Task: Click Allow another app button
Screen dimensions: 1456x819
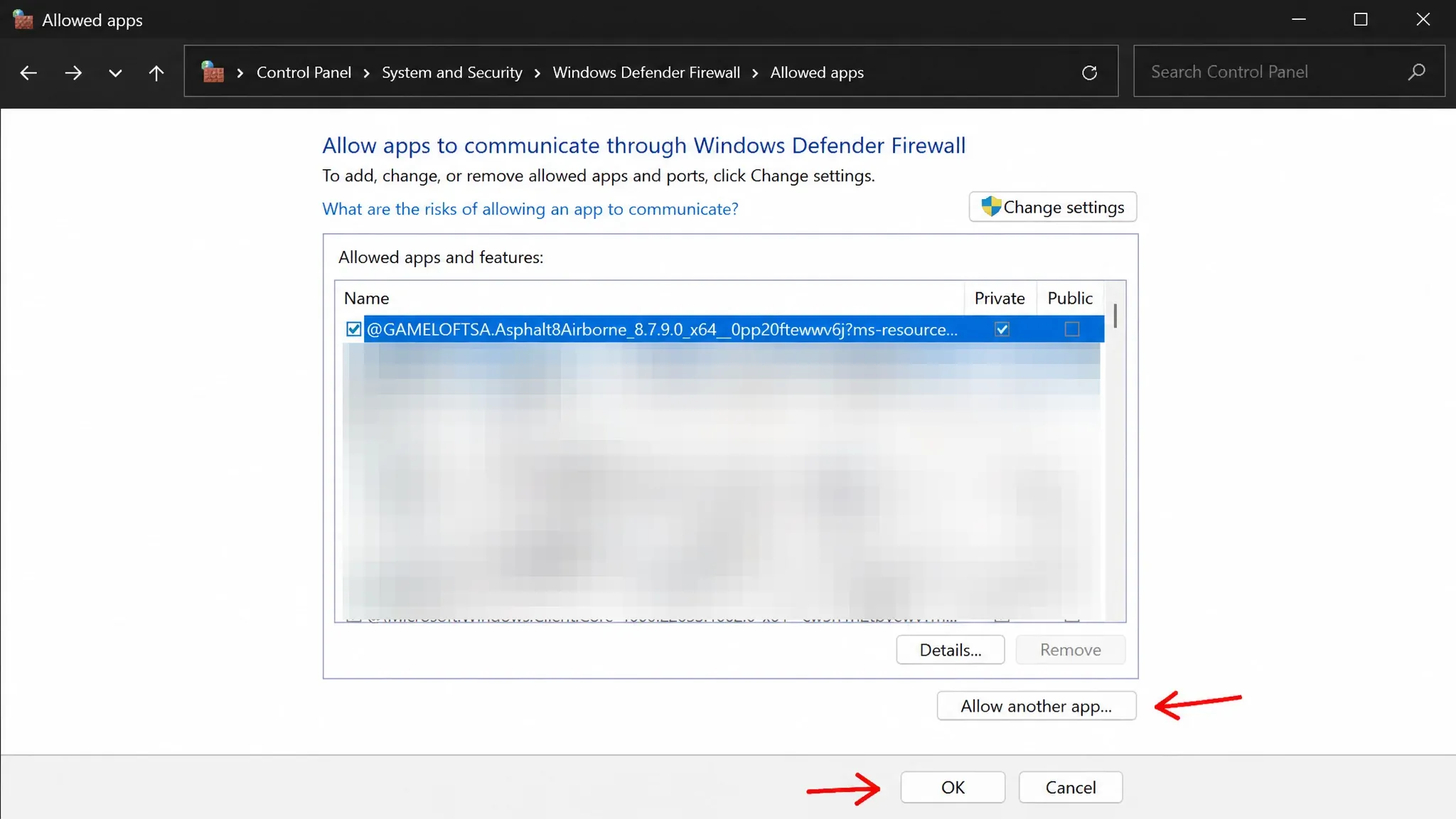Action: [x=1037, y=706]
